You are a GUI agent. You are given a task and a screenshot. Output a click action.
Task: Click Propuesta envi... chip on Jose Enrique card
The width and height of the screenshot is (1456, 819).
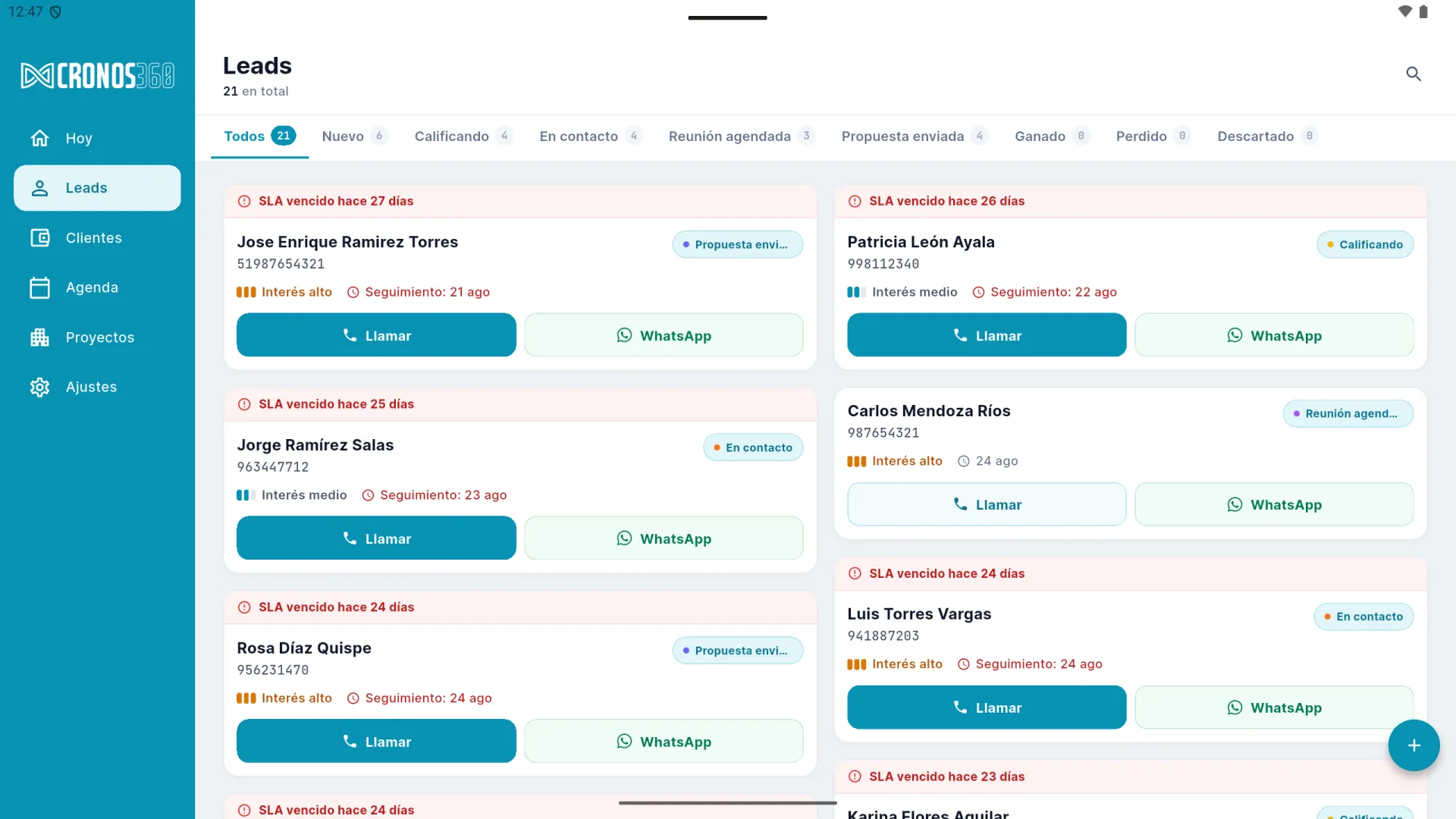point(738,244)
